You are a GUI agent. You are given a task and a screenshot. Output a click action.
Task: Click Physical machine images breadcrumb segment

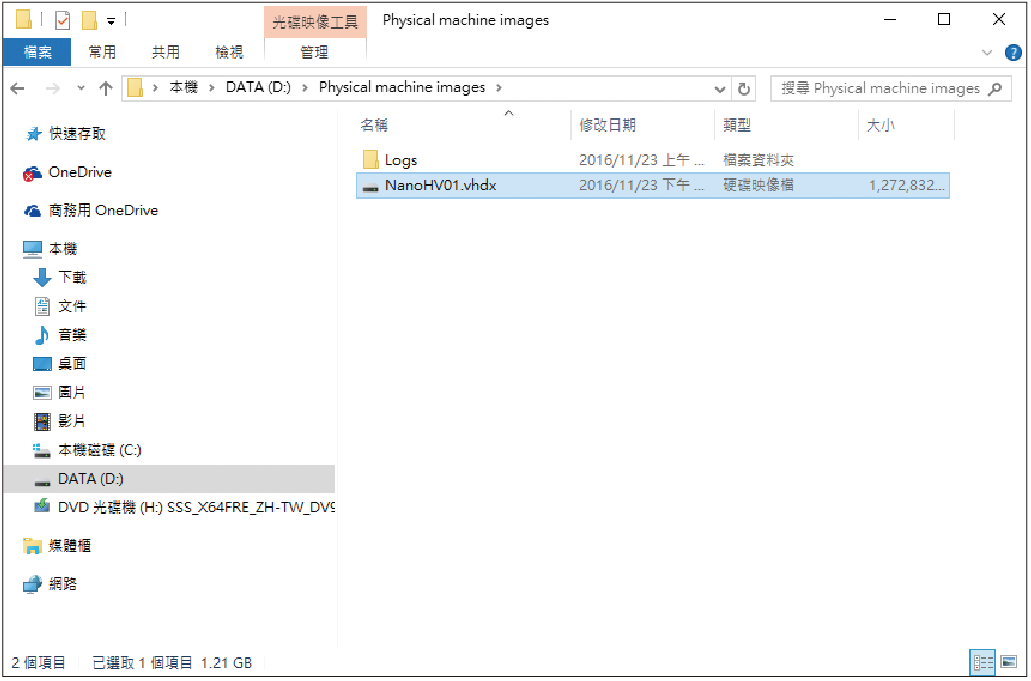coord(402,87)
